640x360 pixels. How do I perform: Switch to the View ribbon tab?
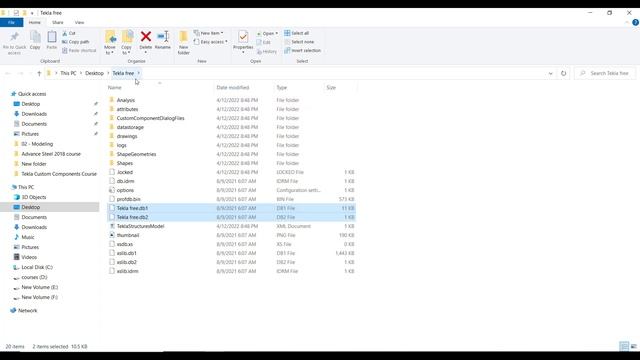[x=79, y=22]
